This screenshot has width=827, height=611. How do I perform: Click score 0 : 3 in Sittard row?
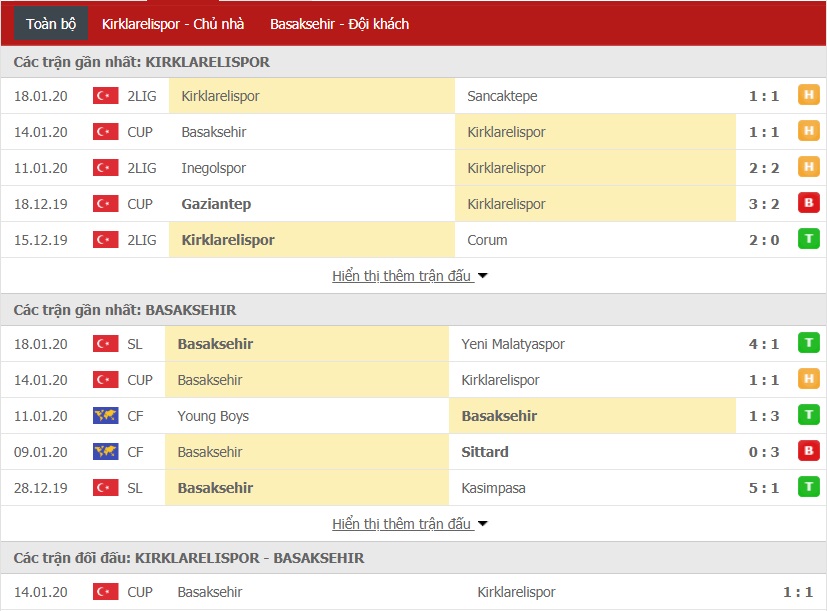764,452
